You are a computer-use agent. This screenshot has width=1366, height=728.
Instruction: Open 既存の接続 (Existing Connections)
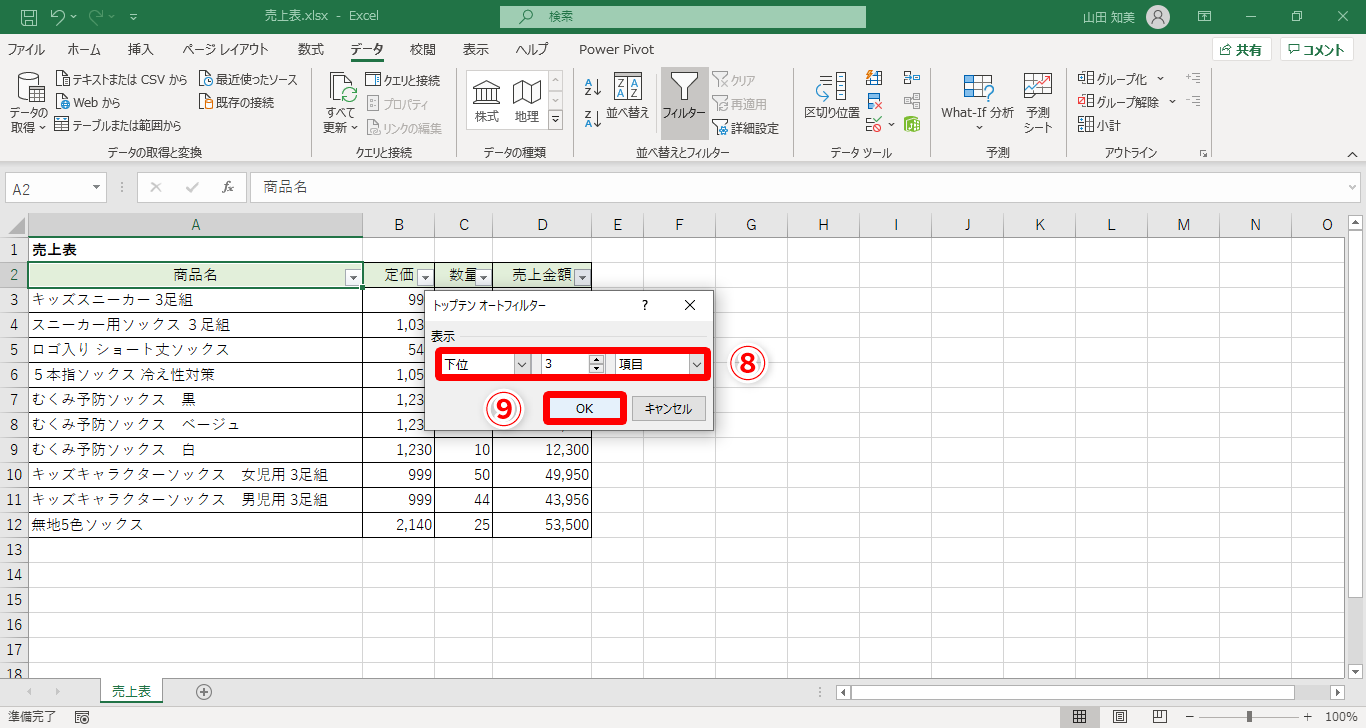[237, 102]
